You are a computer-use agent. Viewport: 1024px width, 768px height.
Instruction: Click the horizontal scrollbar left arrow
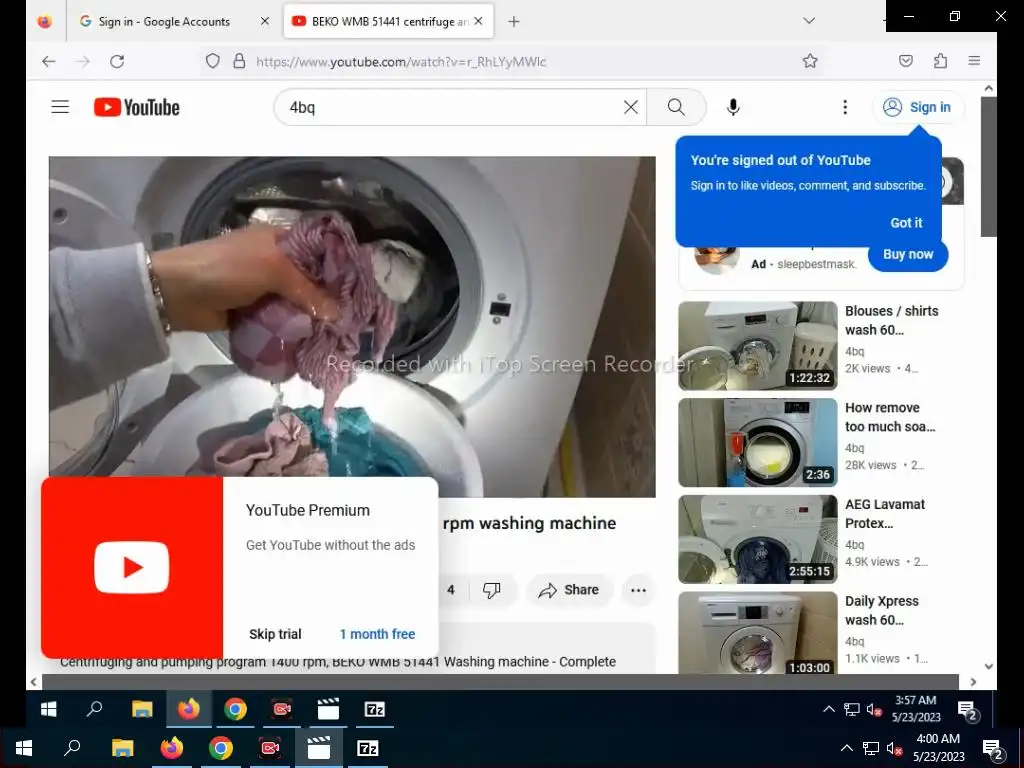(34, 682)
